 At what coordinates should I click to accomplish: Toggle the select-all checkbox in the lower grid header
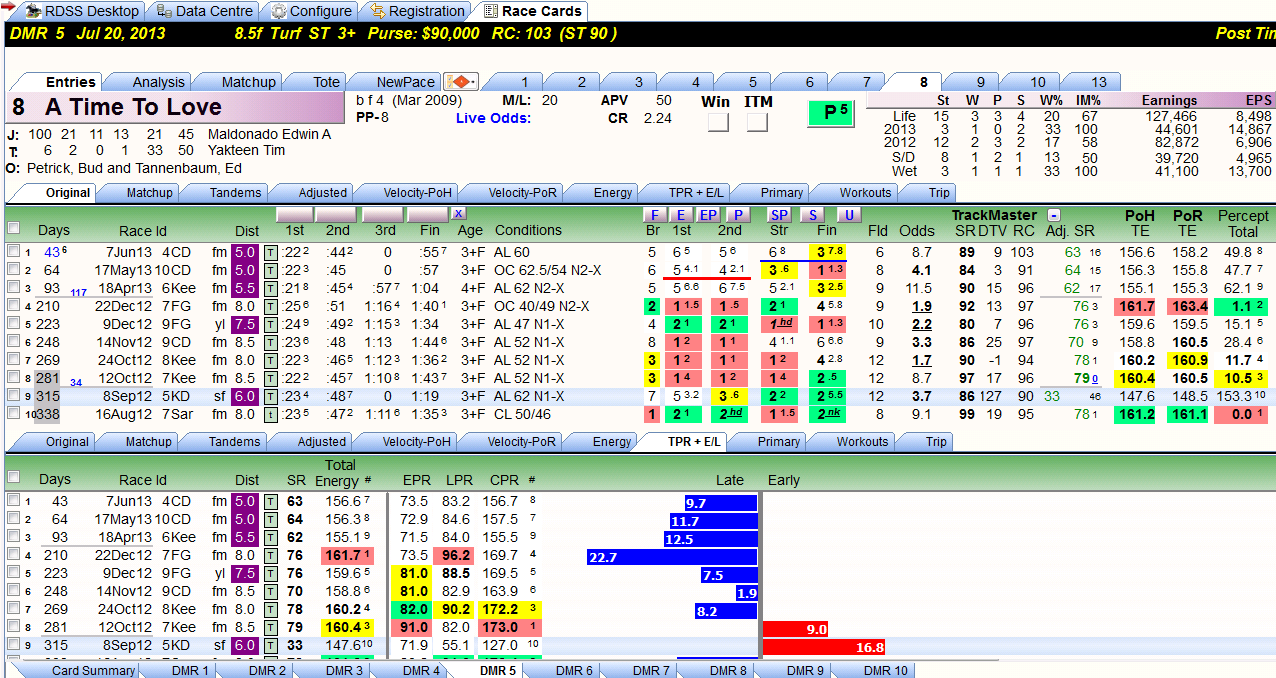[x=14, y=478]
